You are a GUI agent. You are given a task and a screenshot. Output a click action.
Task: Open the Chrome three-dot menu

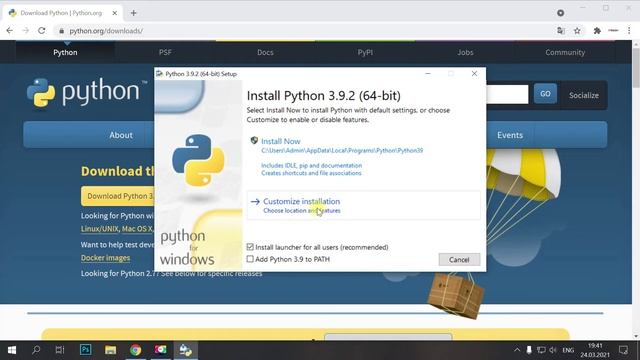629,31
